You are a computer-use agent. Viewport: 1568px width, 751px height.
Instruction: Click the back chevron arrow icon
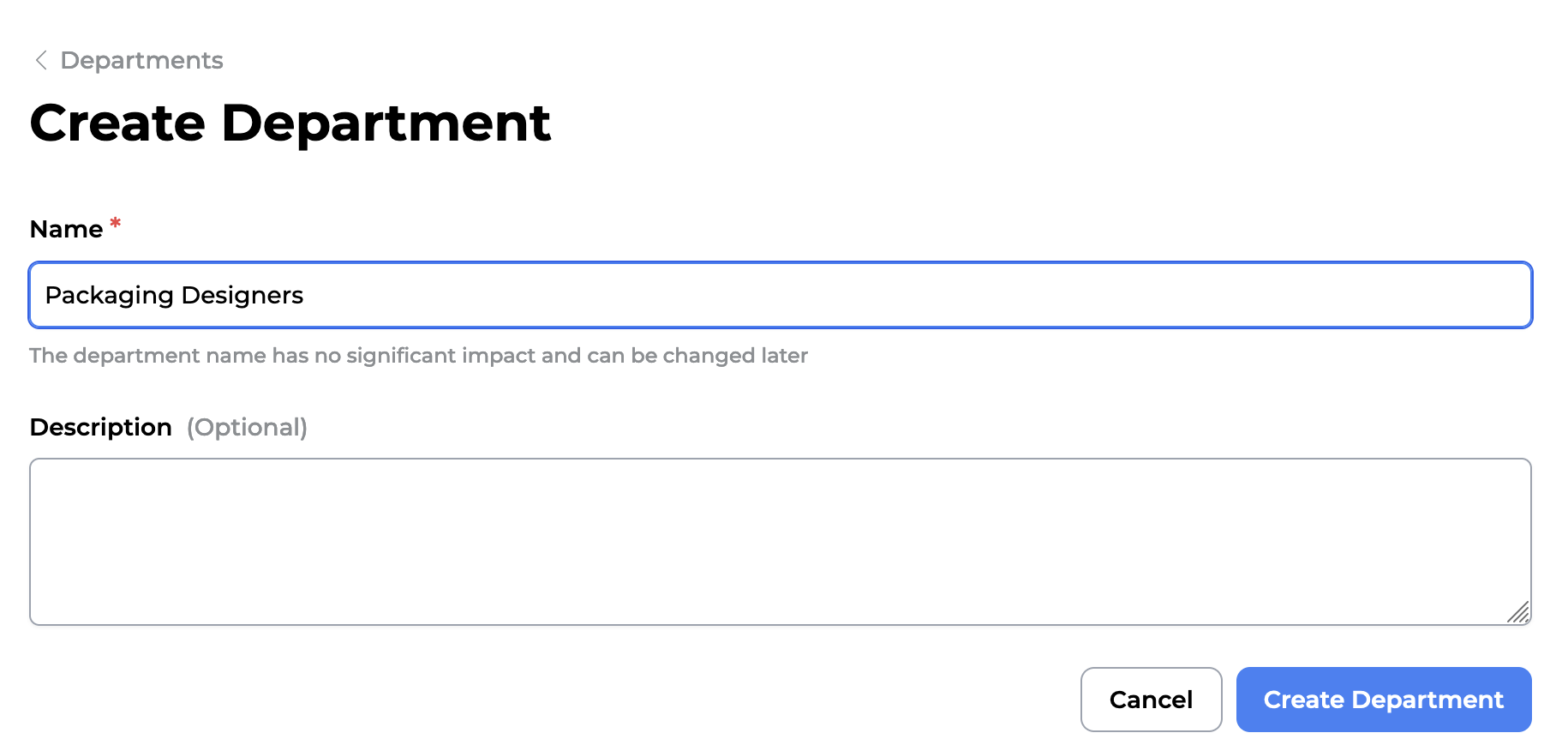pyautogui.click(x=40, y=60)
